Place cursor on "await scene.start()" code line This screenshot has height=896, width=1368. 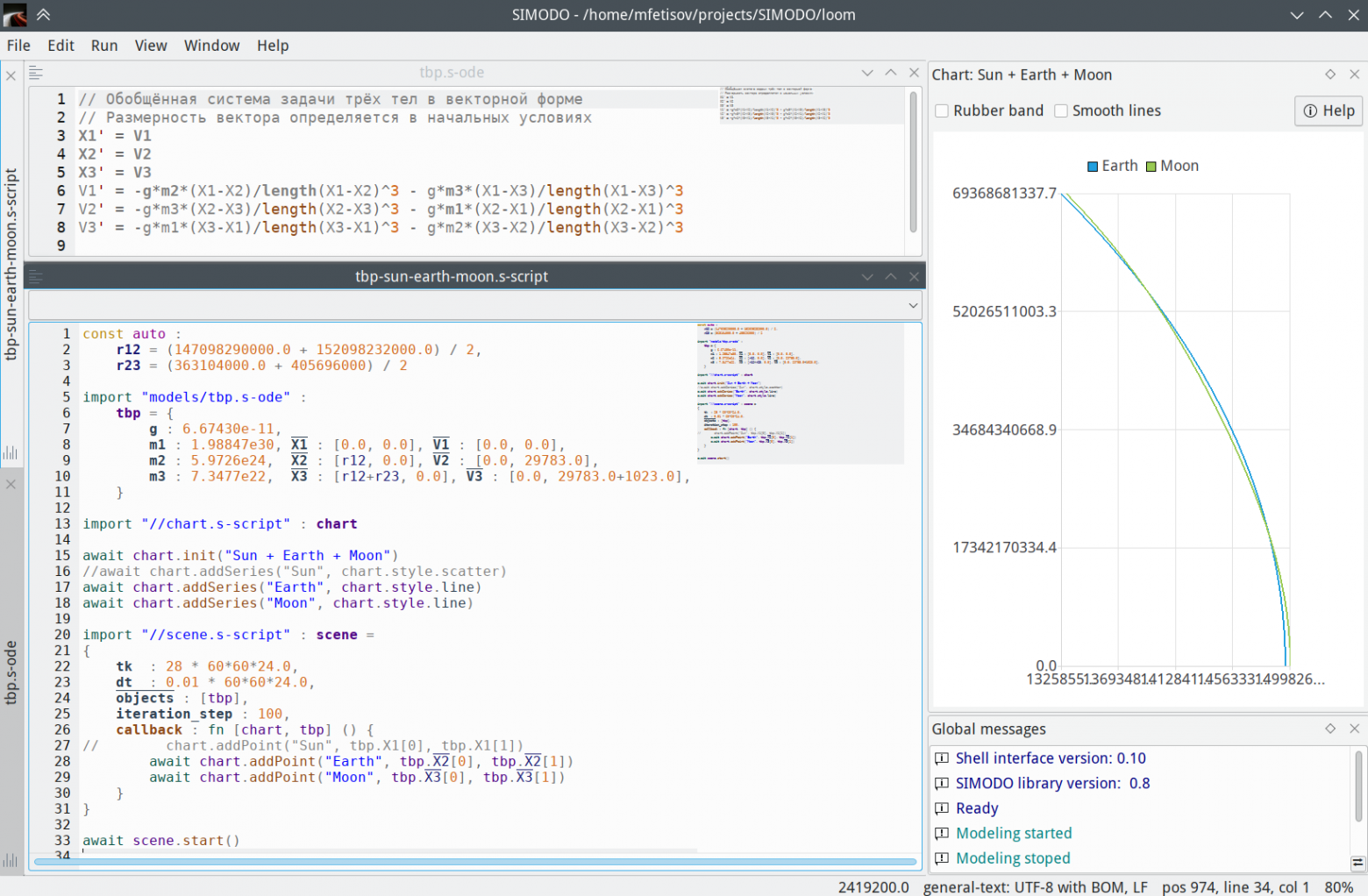(160, 841)
